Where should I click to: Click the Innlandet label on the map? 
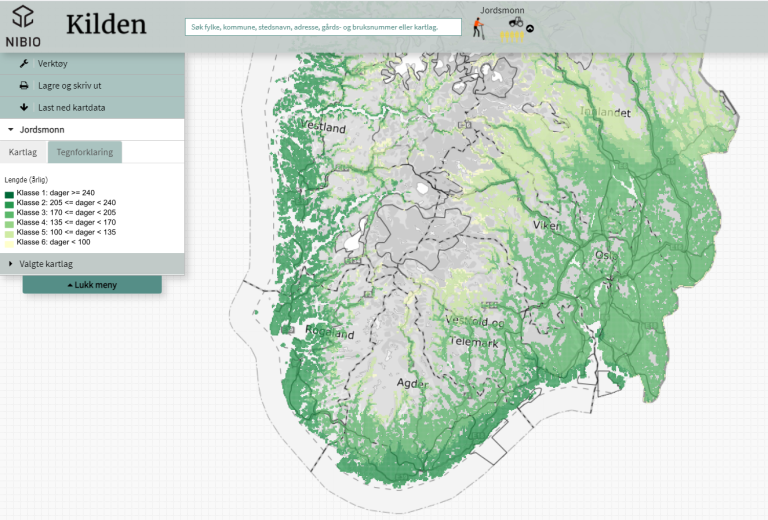[605, 112]
